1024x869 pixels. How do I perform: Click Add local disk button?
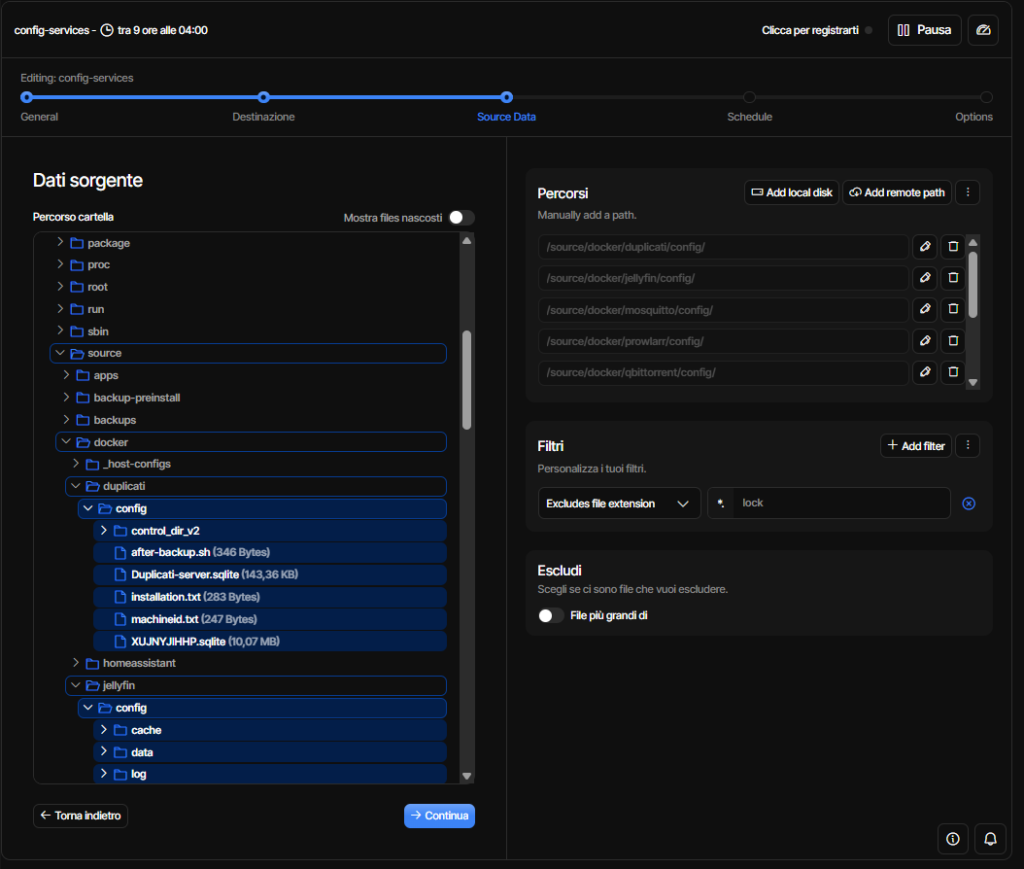pyautogui.click(x=792, y=193)
